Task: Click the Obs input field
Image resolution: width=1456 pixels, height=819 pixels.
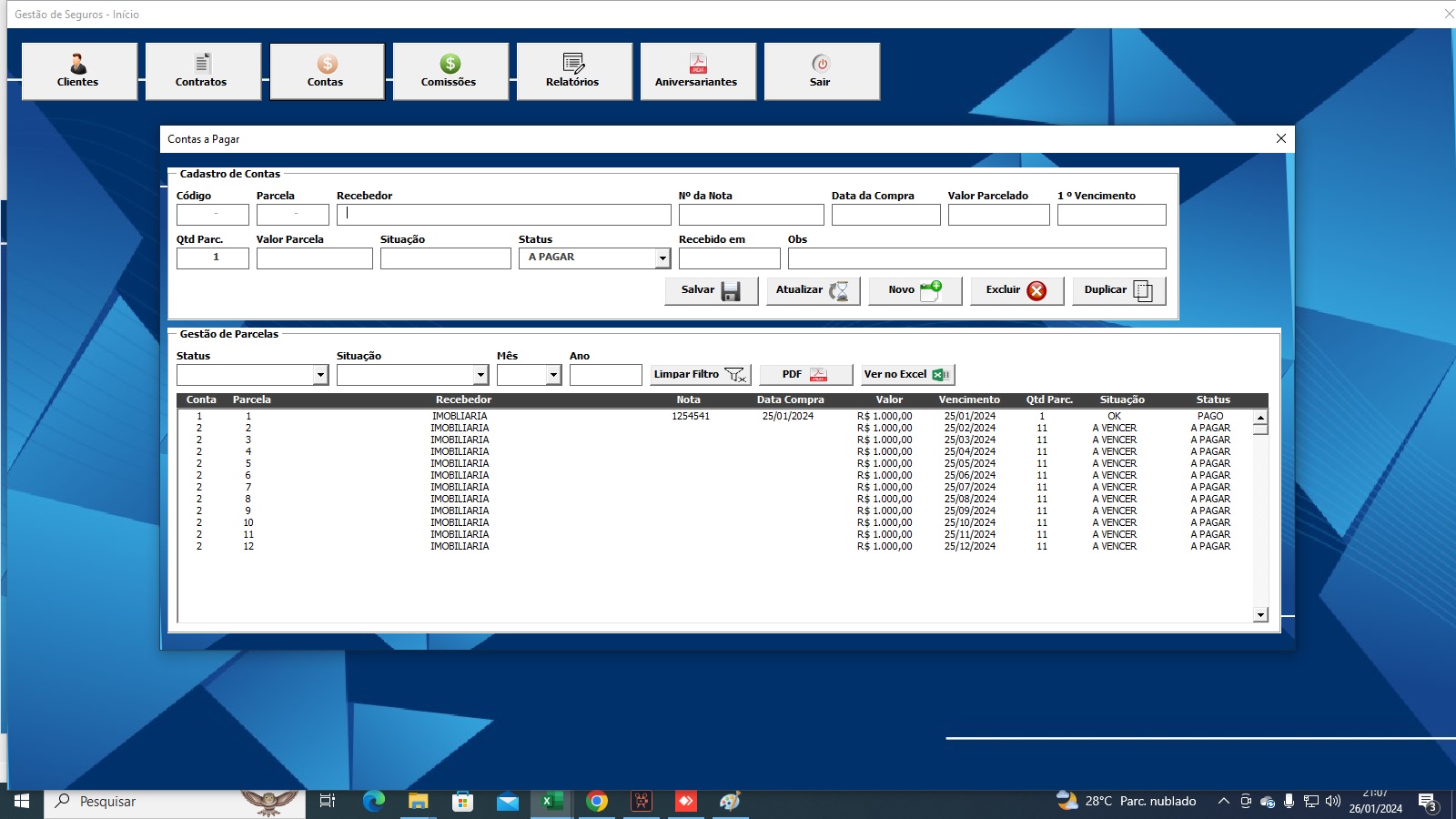Action: 977,258
